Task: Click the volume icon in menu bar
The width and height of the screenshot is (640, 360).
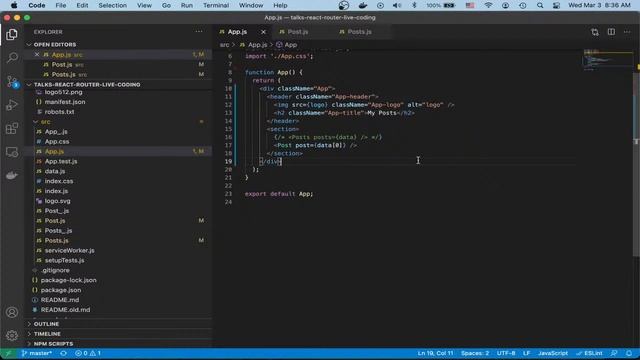Action: coord(397,5)
